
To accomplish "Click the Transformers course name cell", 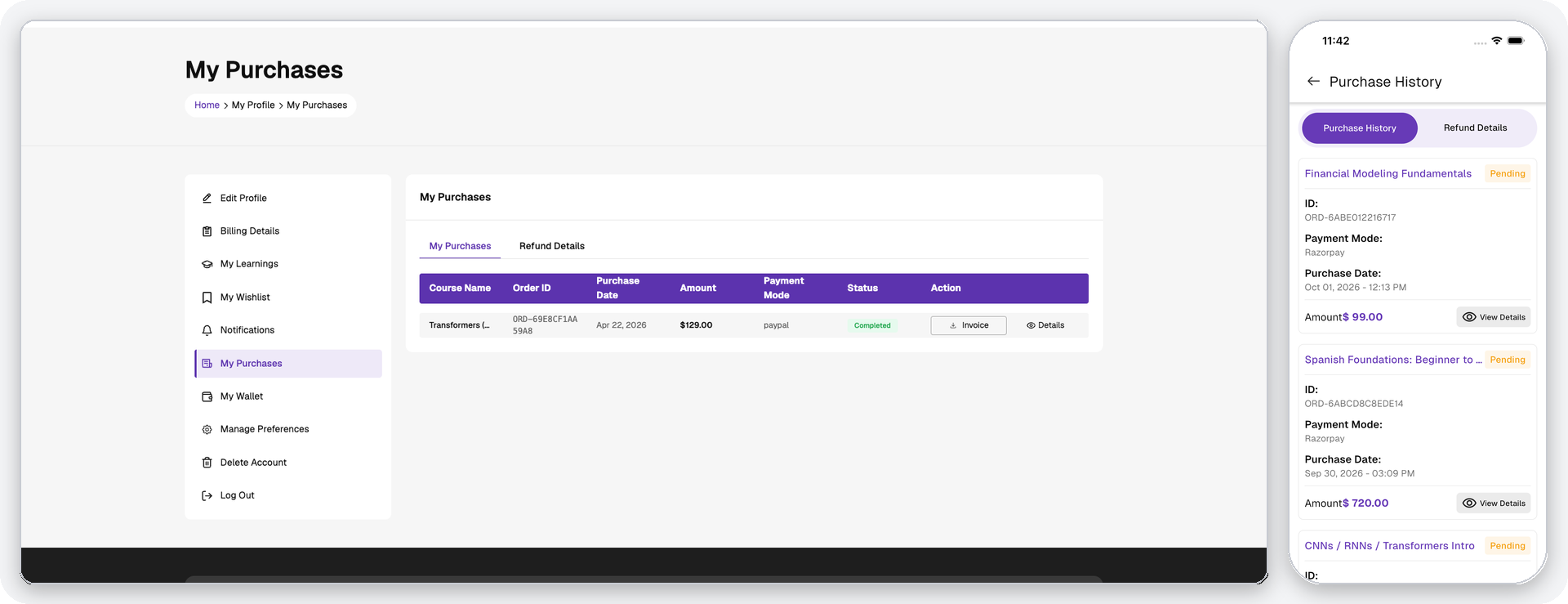I will (x=459, y=325).
